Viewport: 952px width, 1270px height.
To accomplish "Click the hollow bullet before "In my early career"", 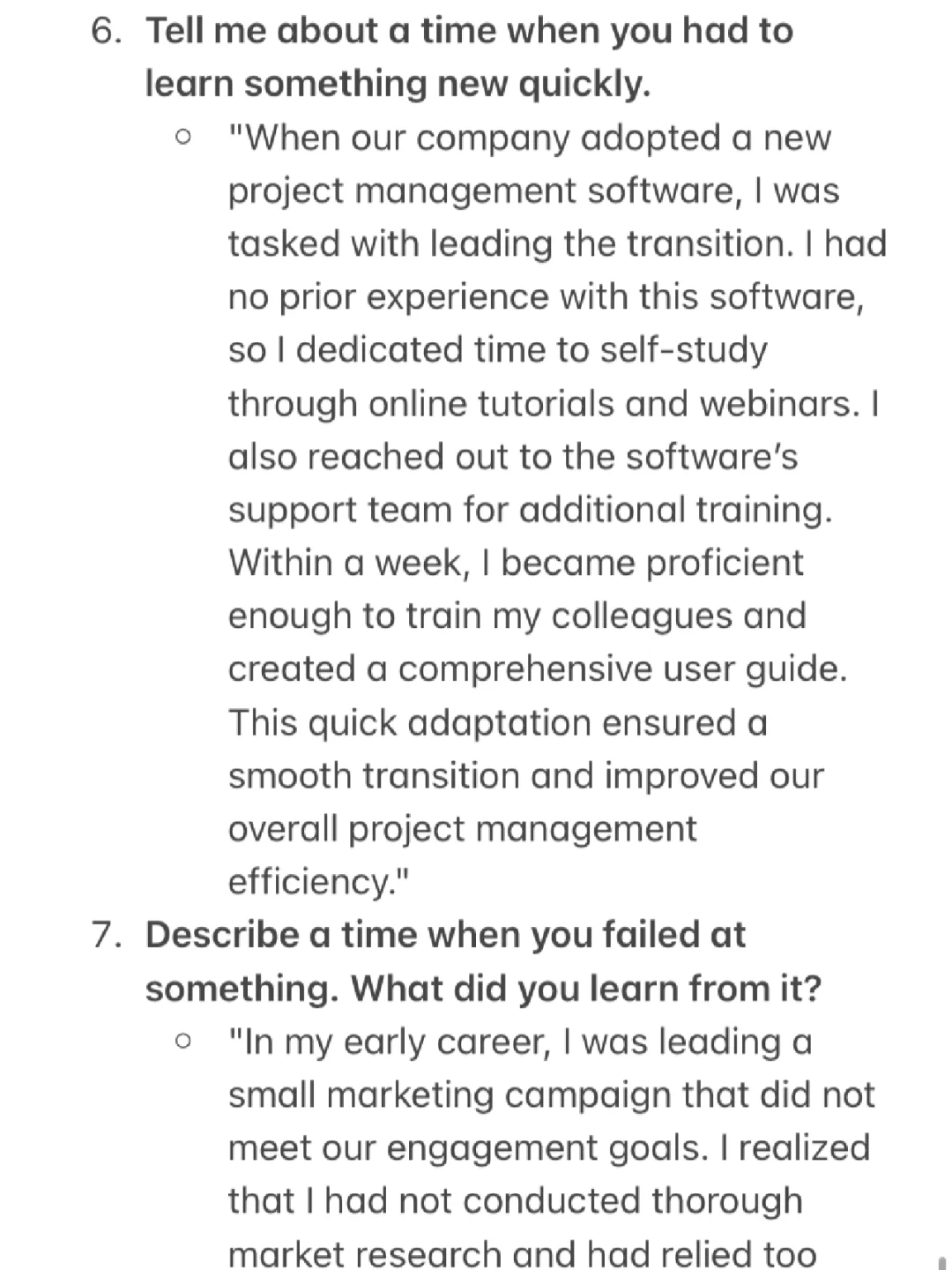I will click(182, 1042).
